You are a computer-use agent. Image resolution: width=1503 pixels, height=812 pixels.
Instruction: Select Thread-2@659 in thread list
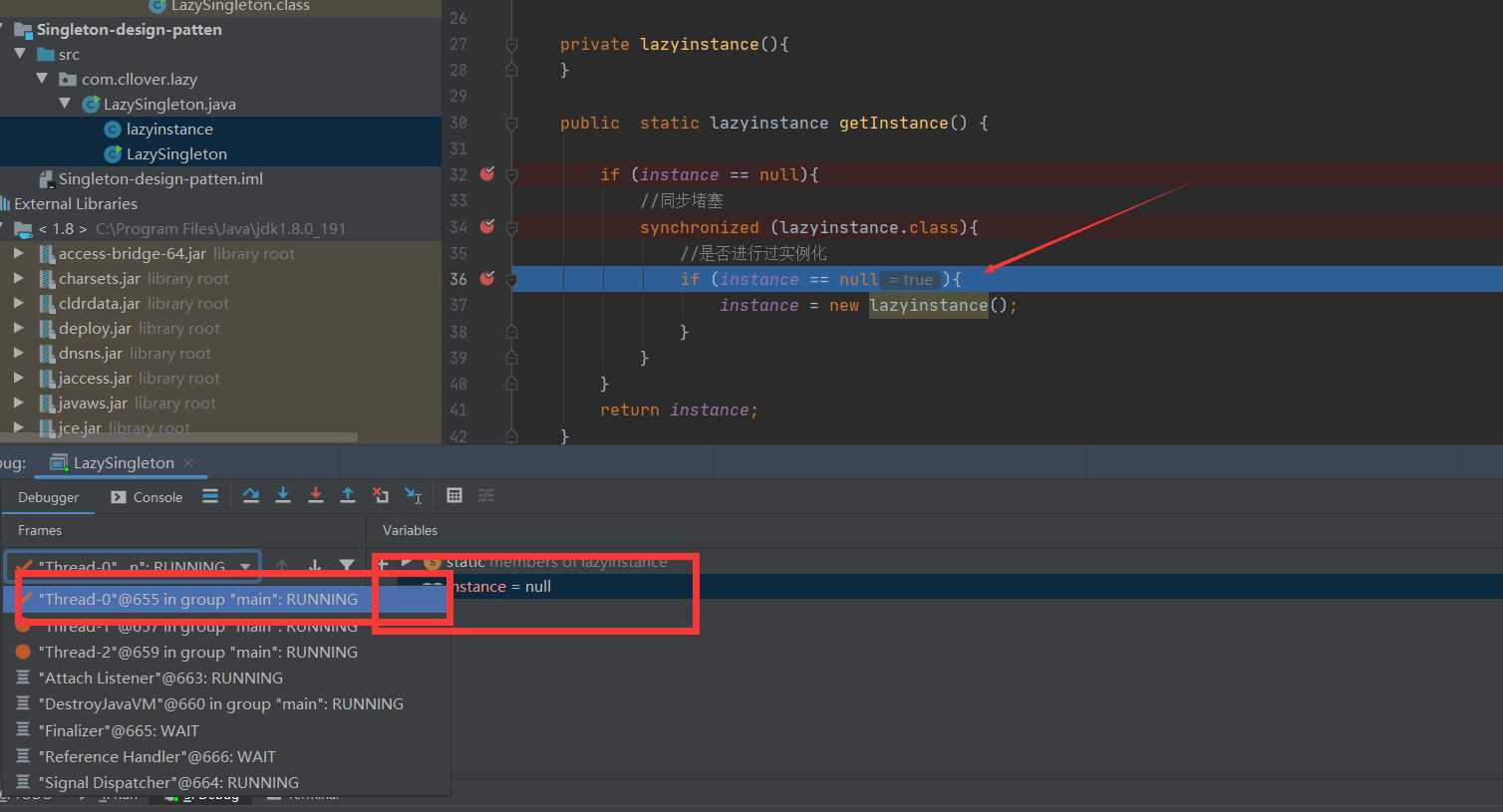pos(225,652)
